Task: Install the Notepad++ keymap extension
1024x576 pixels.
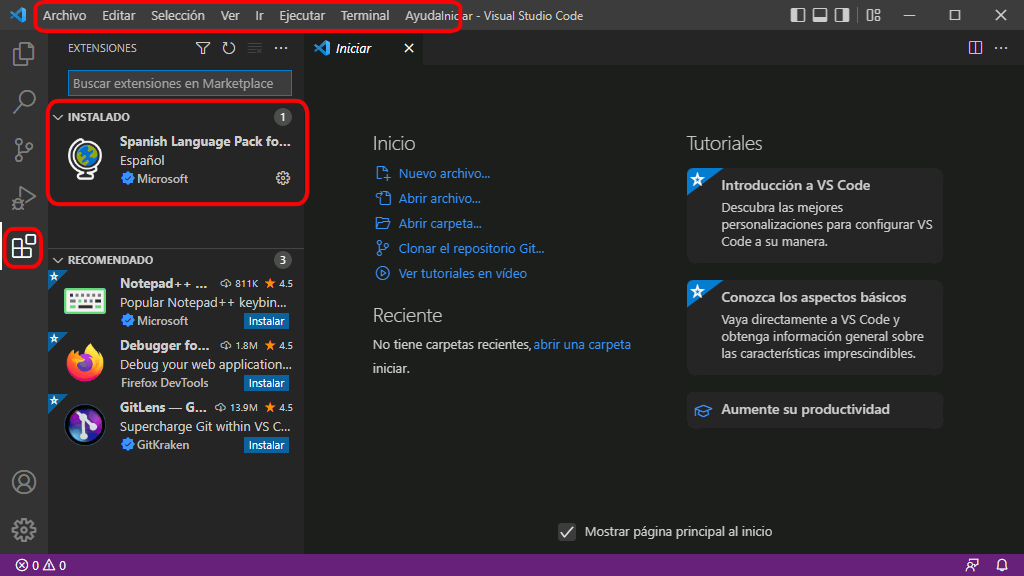Action: [x=266, y=321]
